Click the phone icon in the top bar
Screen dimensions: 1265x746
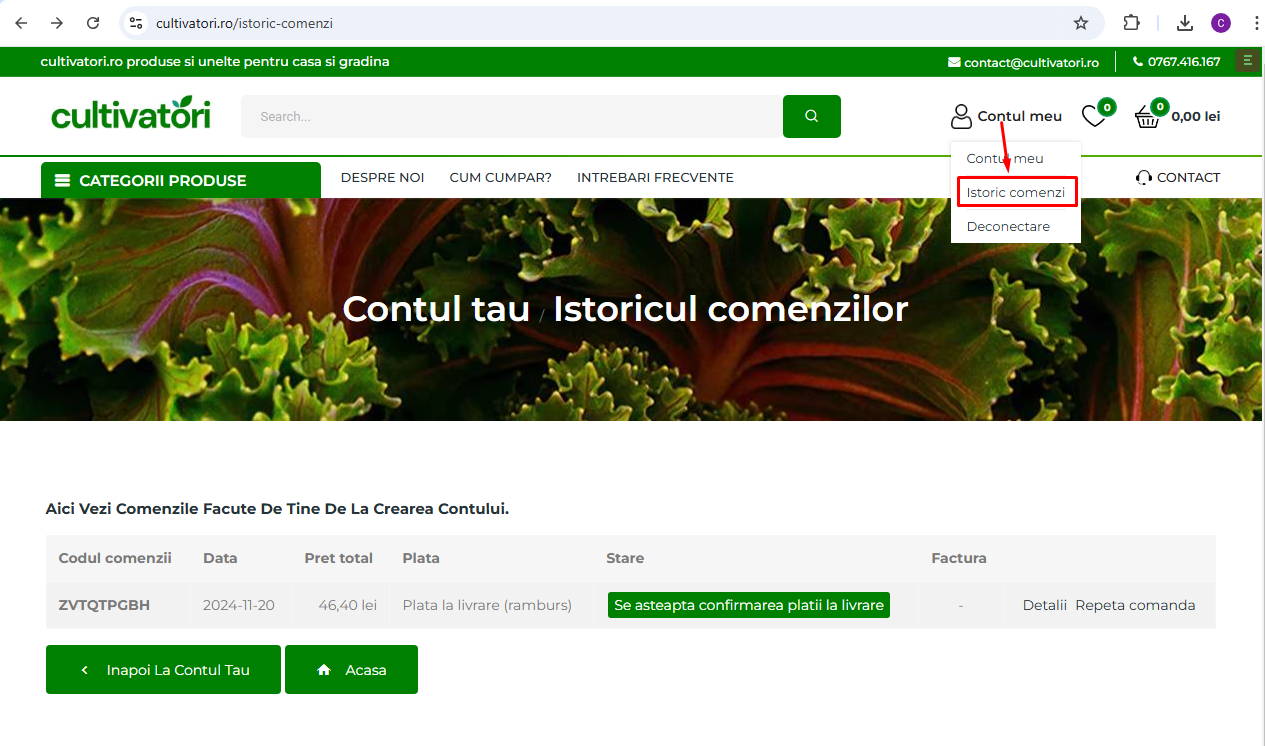tap(1138, 62)
